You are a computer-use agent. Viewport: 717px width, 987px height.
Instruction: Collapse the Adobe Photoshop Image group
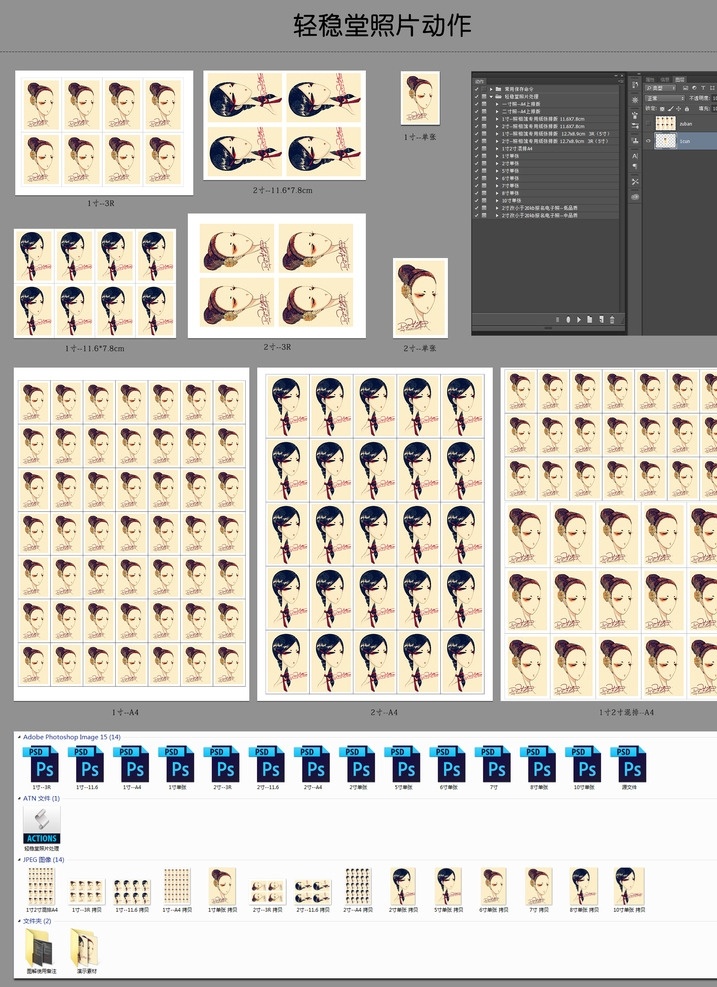19,736
